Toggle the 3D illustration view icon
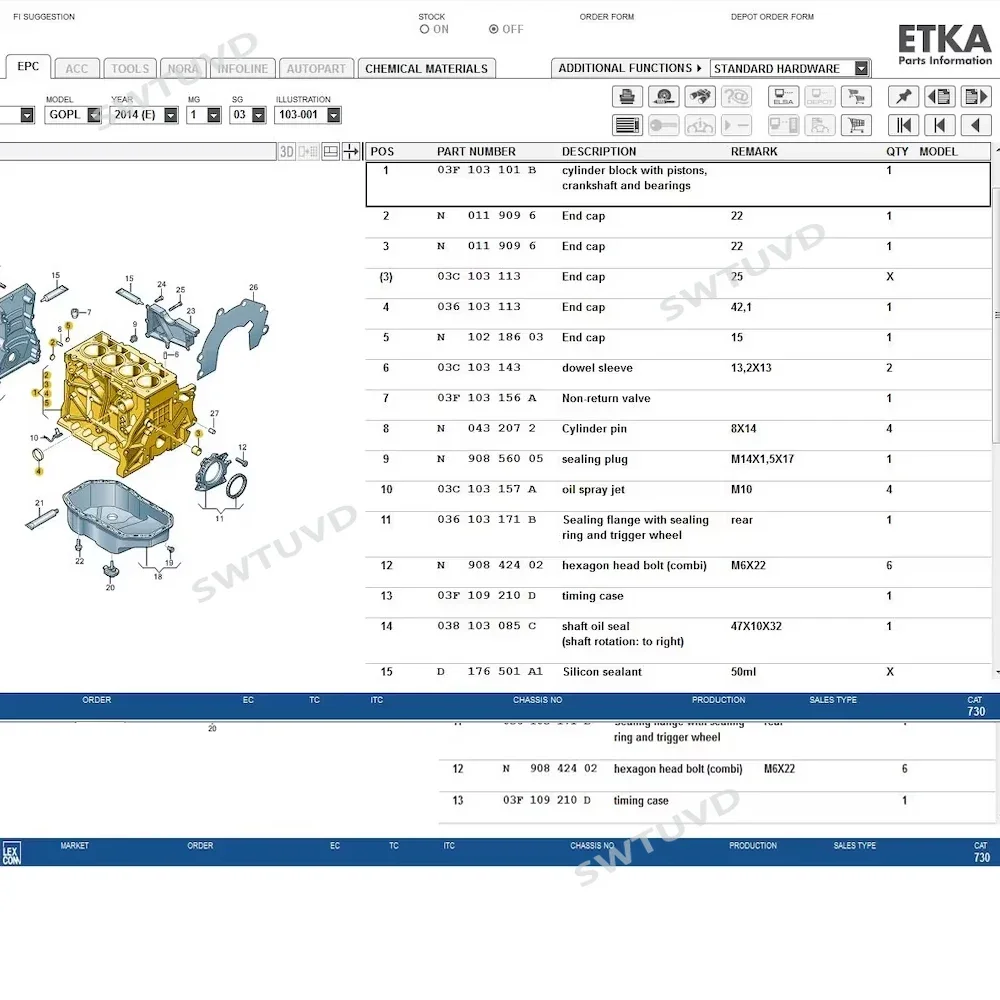Image resolution: width=1000 pixels, height=1000 pixels. pos(286,151)
